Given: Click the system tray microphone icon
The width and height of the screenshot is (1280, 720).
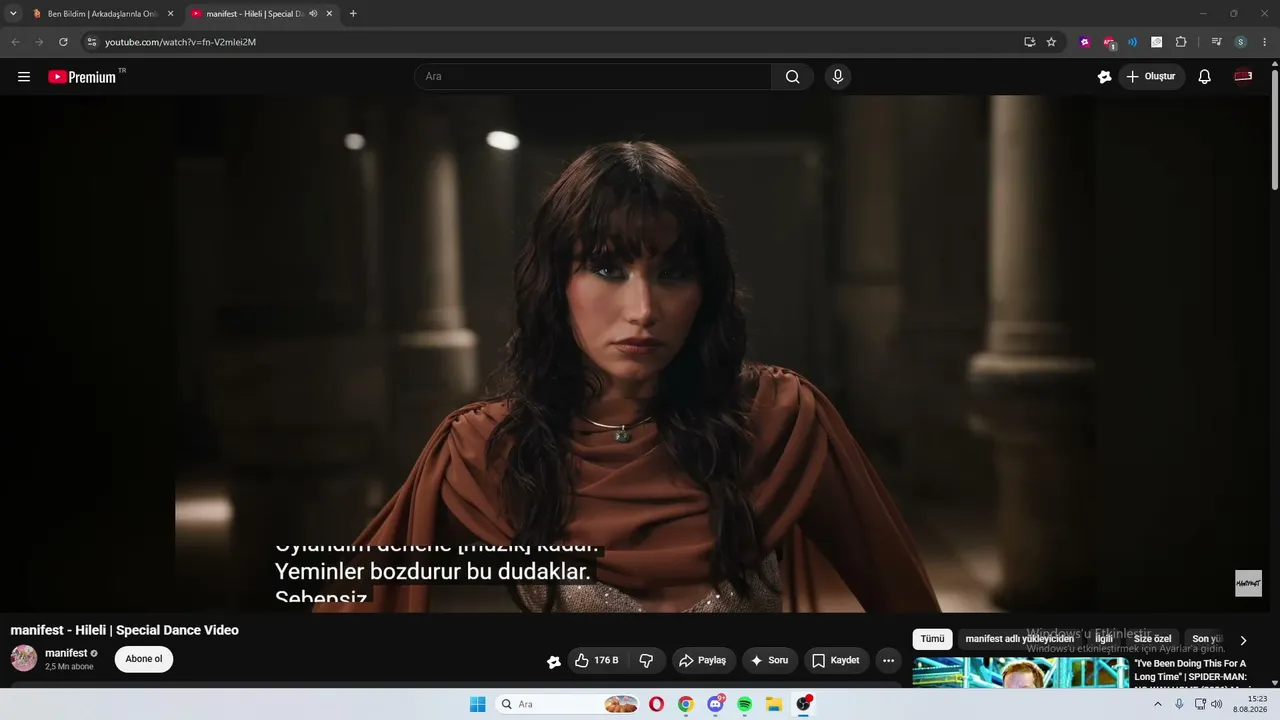Looking at the screenshot, I should 1179,704.
